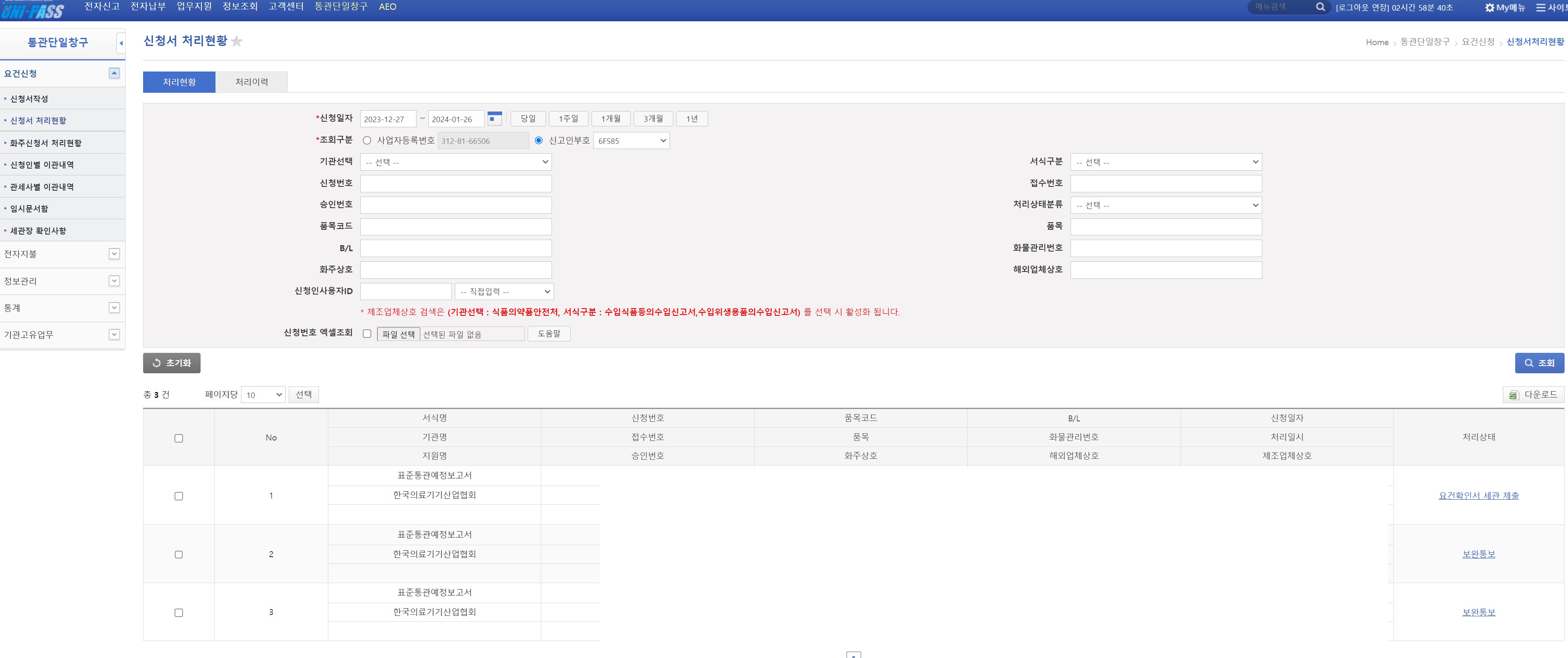Click the 화물관리번호 input field

(1166, 248)
